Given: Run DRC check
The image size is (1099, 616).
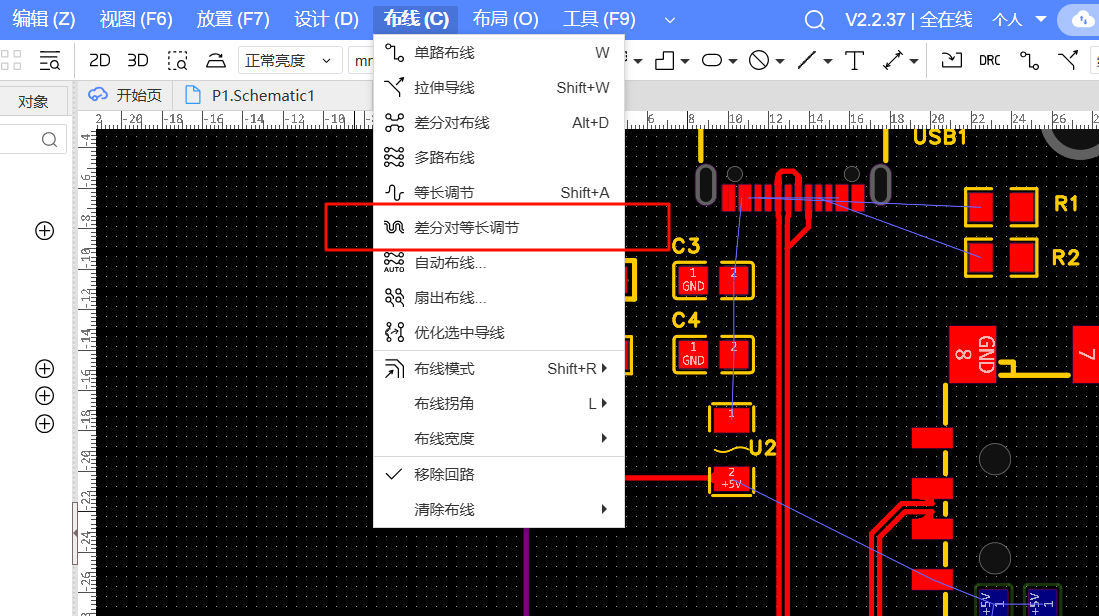Looking at the screenshot, I should pyautogui.click(x=990, y=61).
